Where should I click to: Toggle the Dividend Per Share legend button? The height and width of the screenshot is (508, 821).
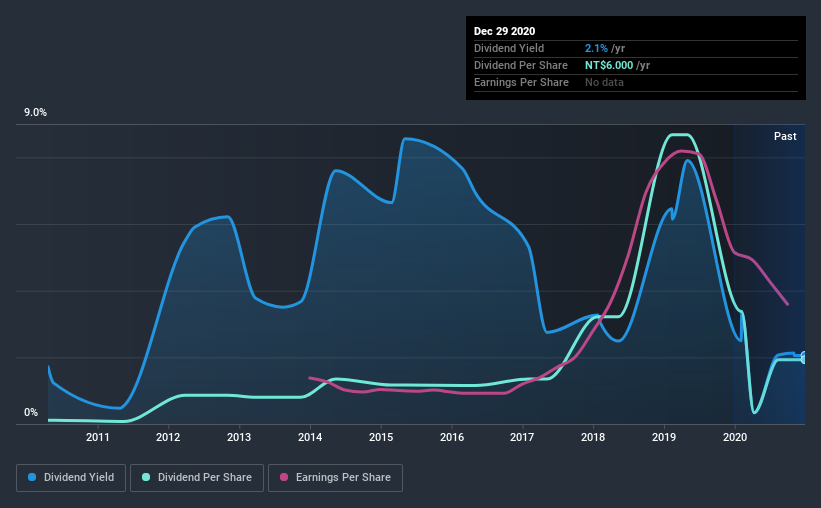[x=197, y=478]
